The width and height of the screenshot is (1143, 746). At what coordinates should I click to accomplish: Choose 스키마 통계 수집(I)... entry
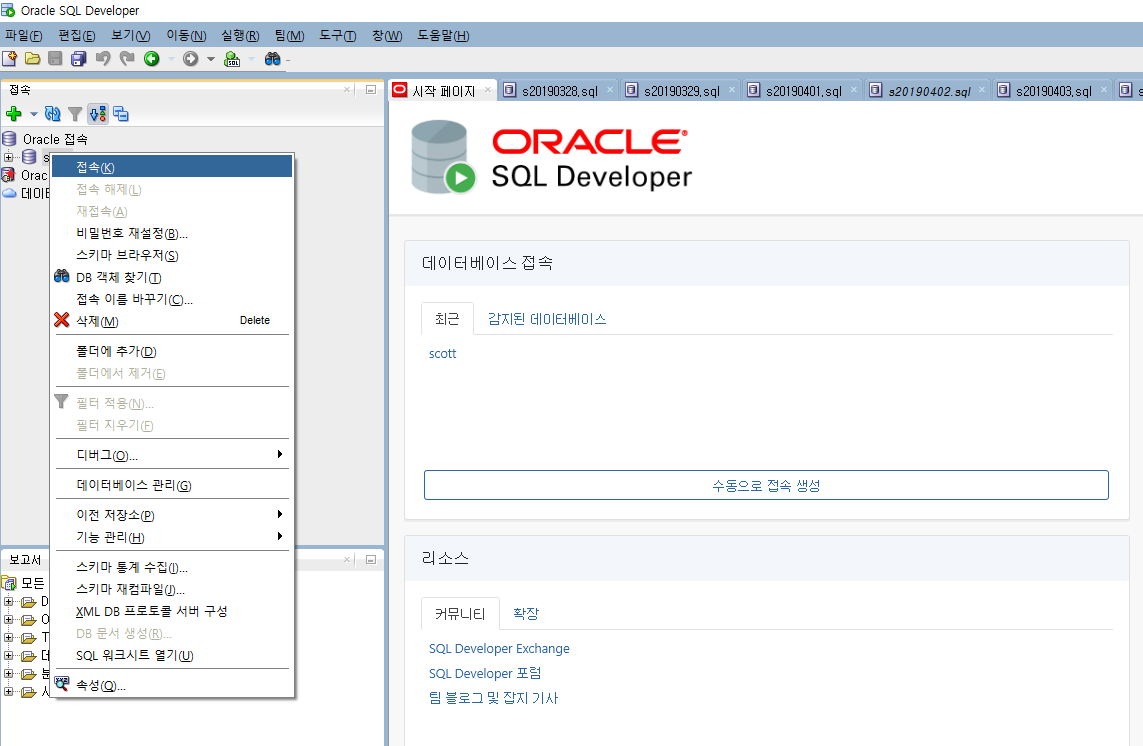click(172, 567)
